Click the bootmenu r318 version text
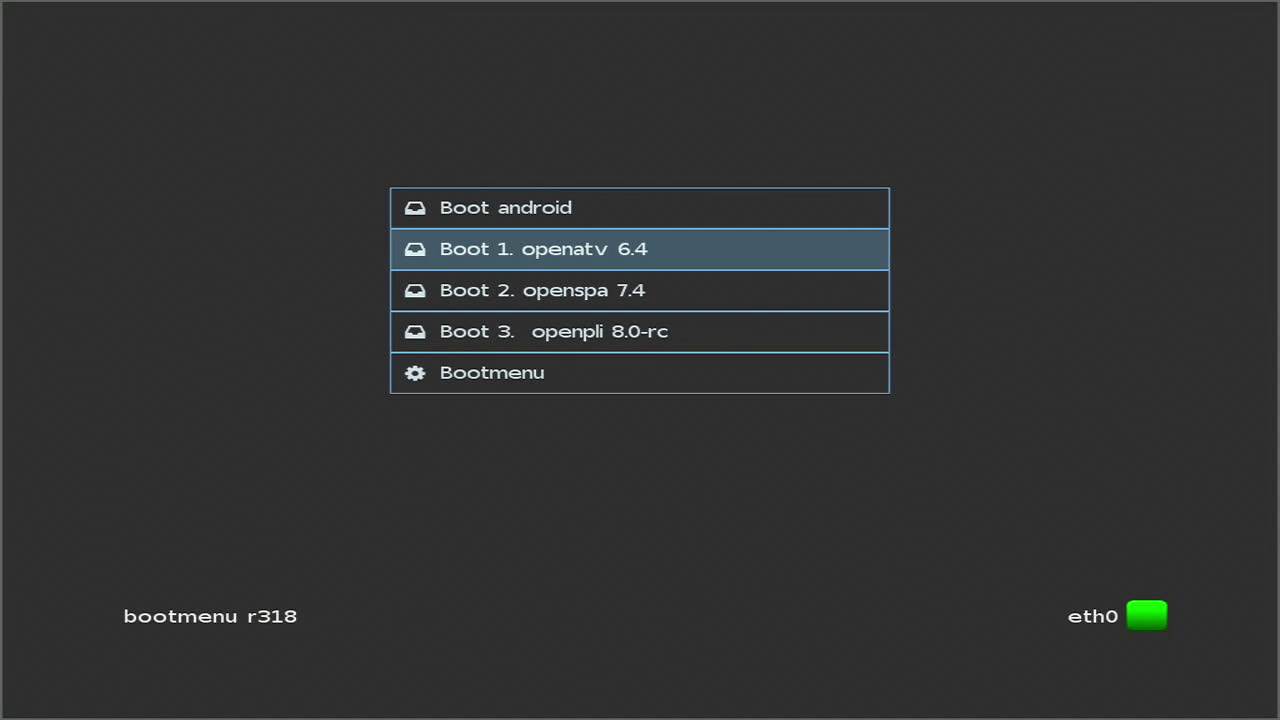1280x720 pixels. (x=210, y=616)
